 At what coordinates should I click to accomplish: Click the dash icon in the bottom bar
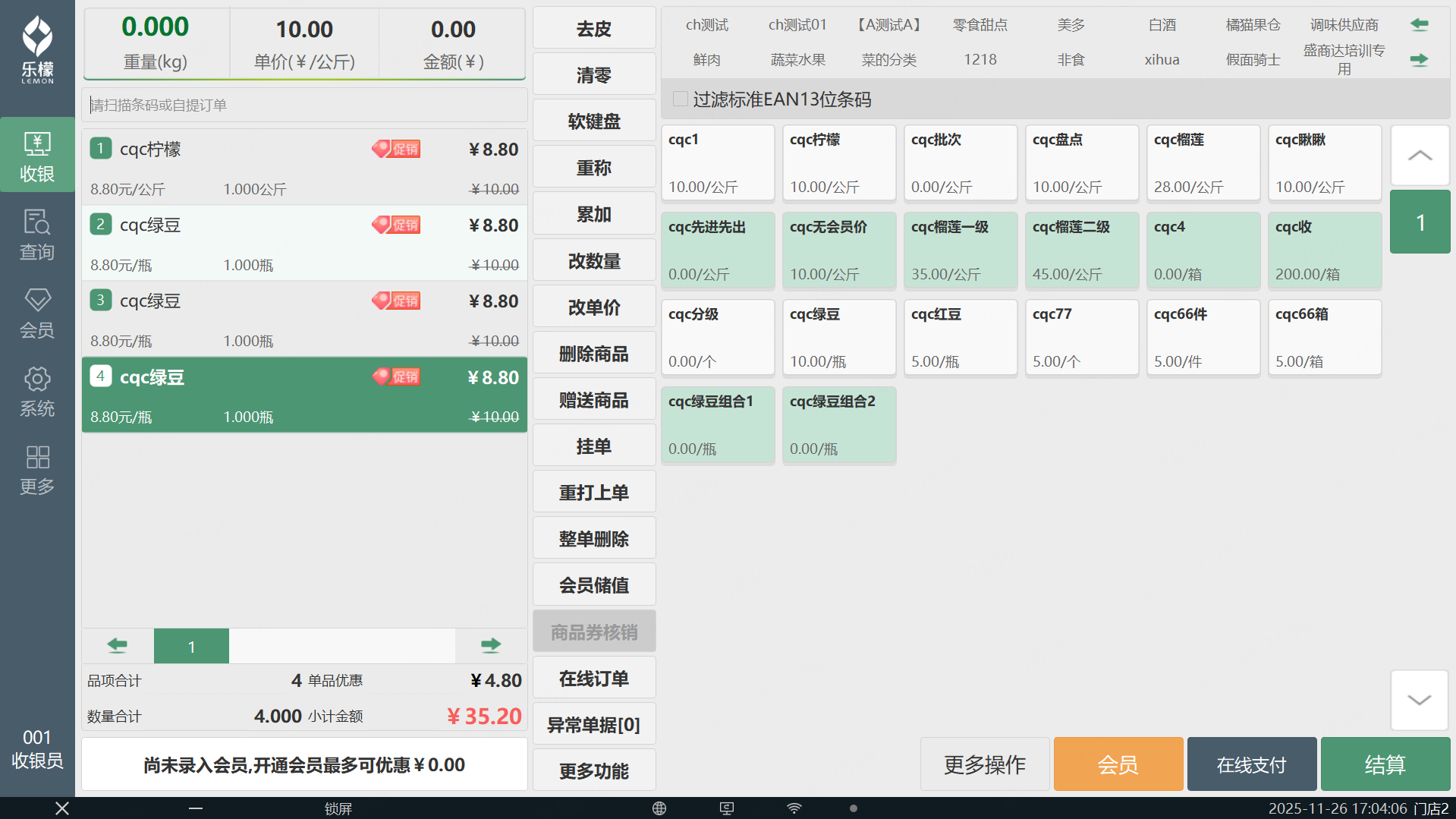point(196,808)
